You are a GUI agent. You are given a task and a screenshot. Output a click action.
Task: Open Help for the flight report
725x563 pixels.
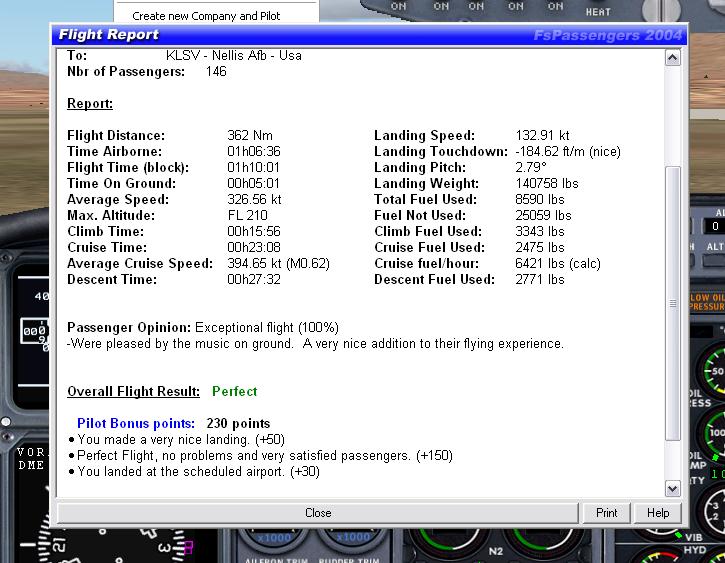[x=657, y=513]
